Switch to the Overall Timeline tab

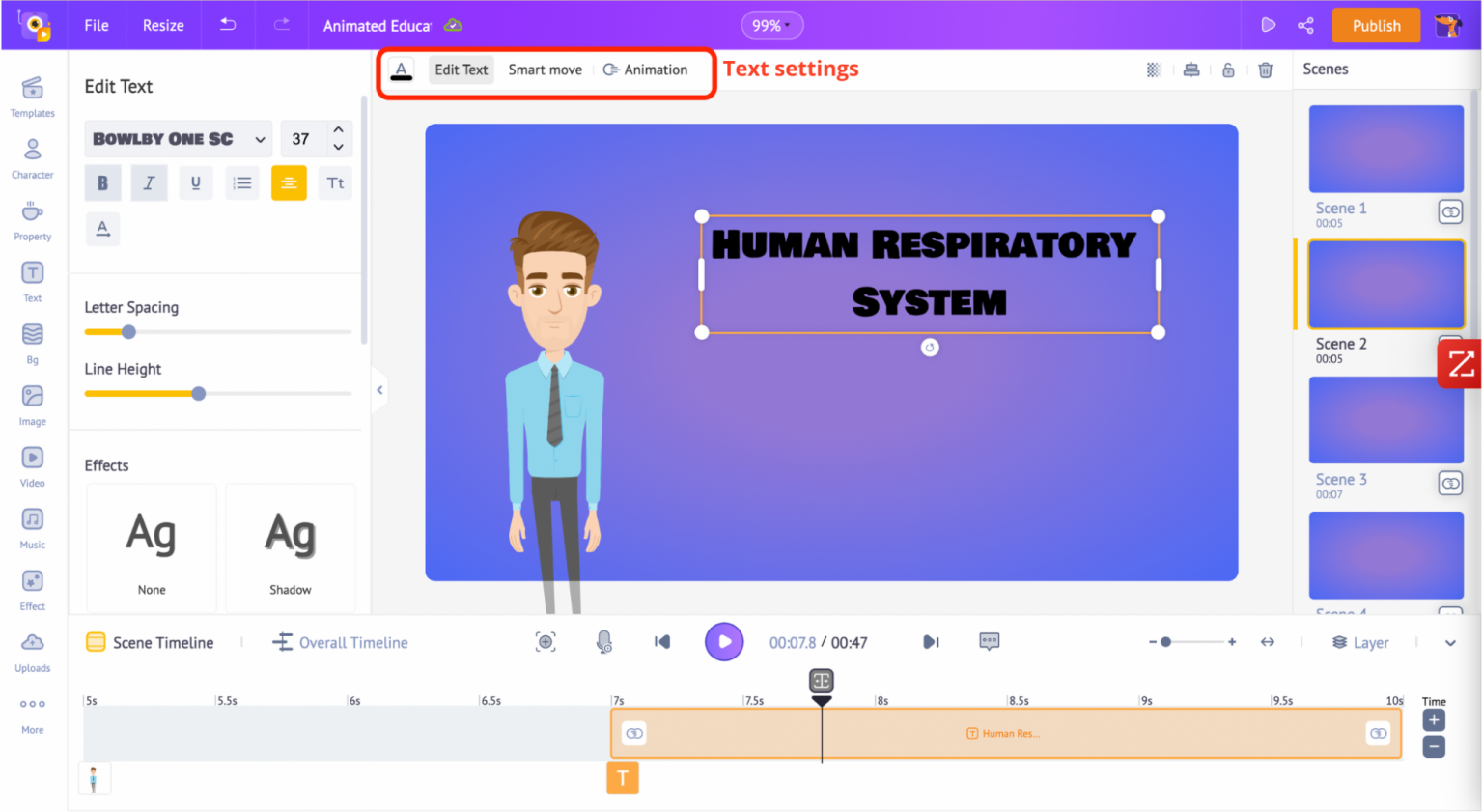[x=341, y=643]
